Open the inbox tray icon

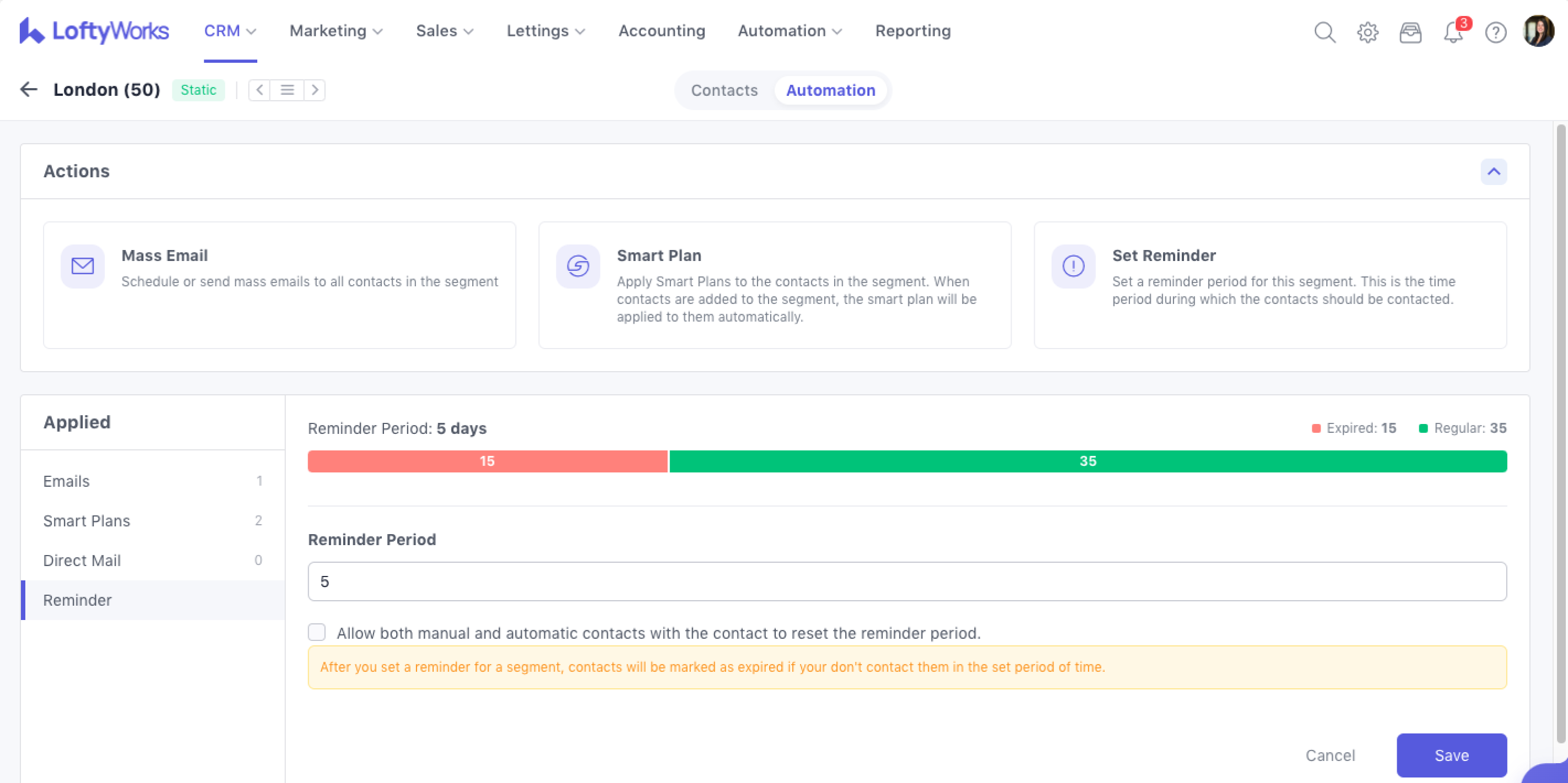coord(1410,31)
